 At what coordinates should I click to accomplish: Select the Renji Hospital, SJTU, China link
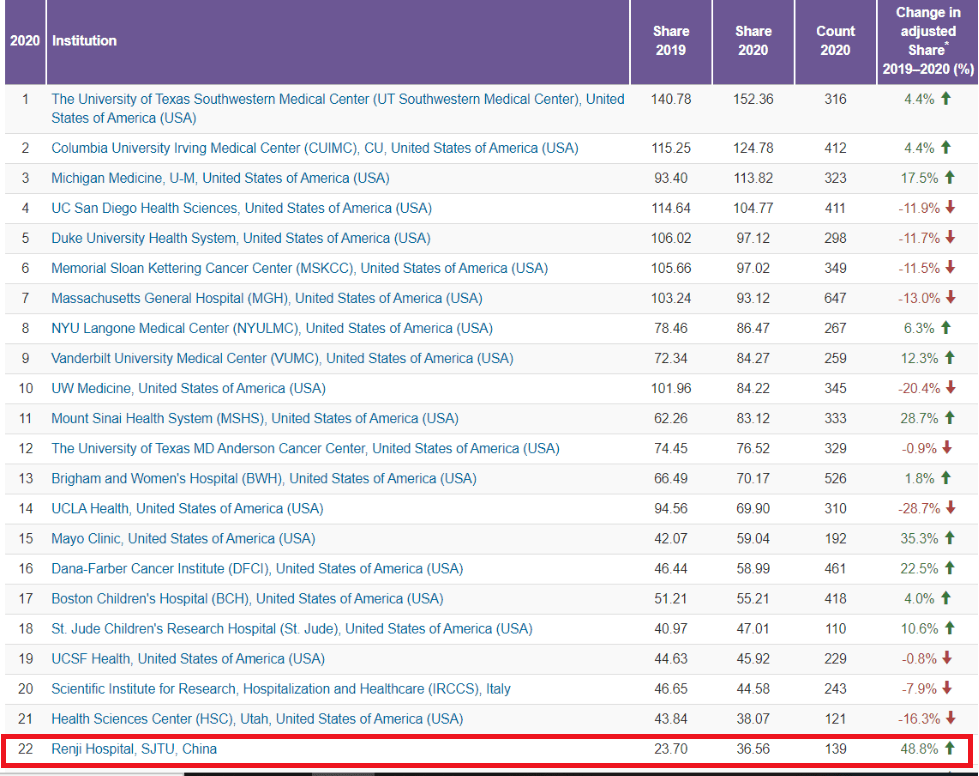(134, 748)
